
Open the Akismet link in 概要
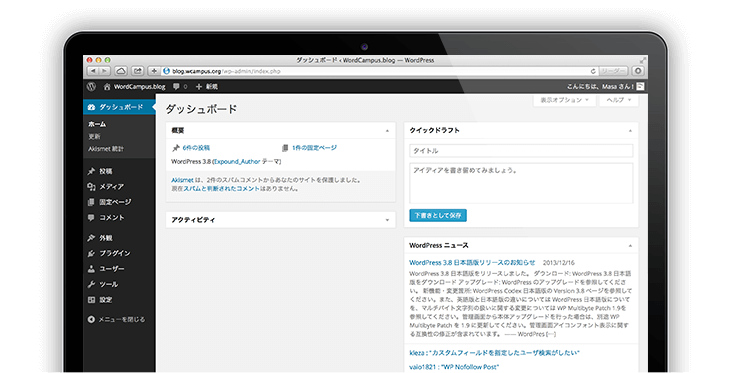pyautogui.click(x=182, y=180)
